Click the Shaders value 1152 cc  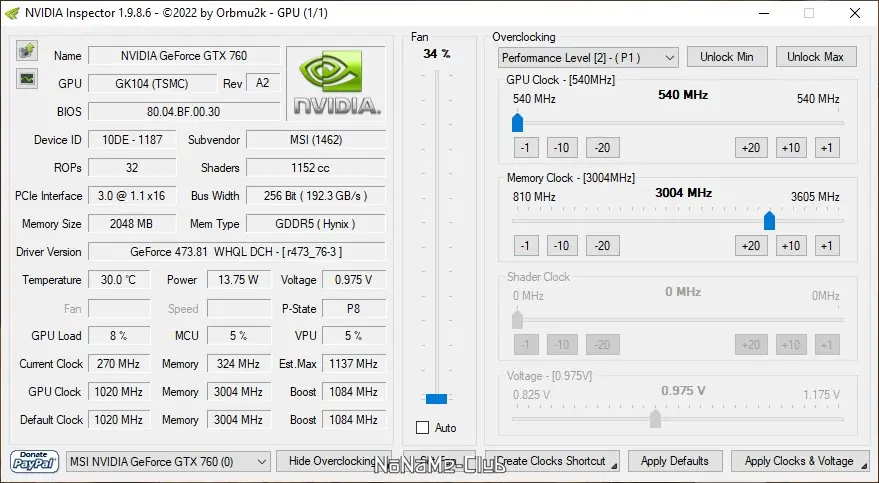point(316,168)
